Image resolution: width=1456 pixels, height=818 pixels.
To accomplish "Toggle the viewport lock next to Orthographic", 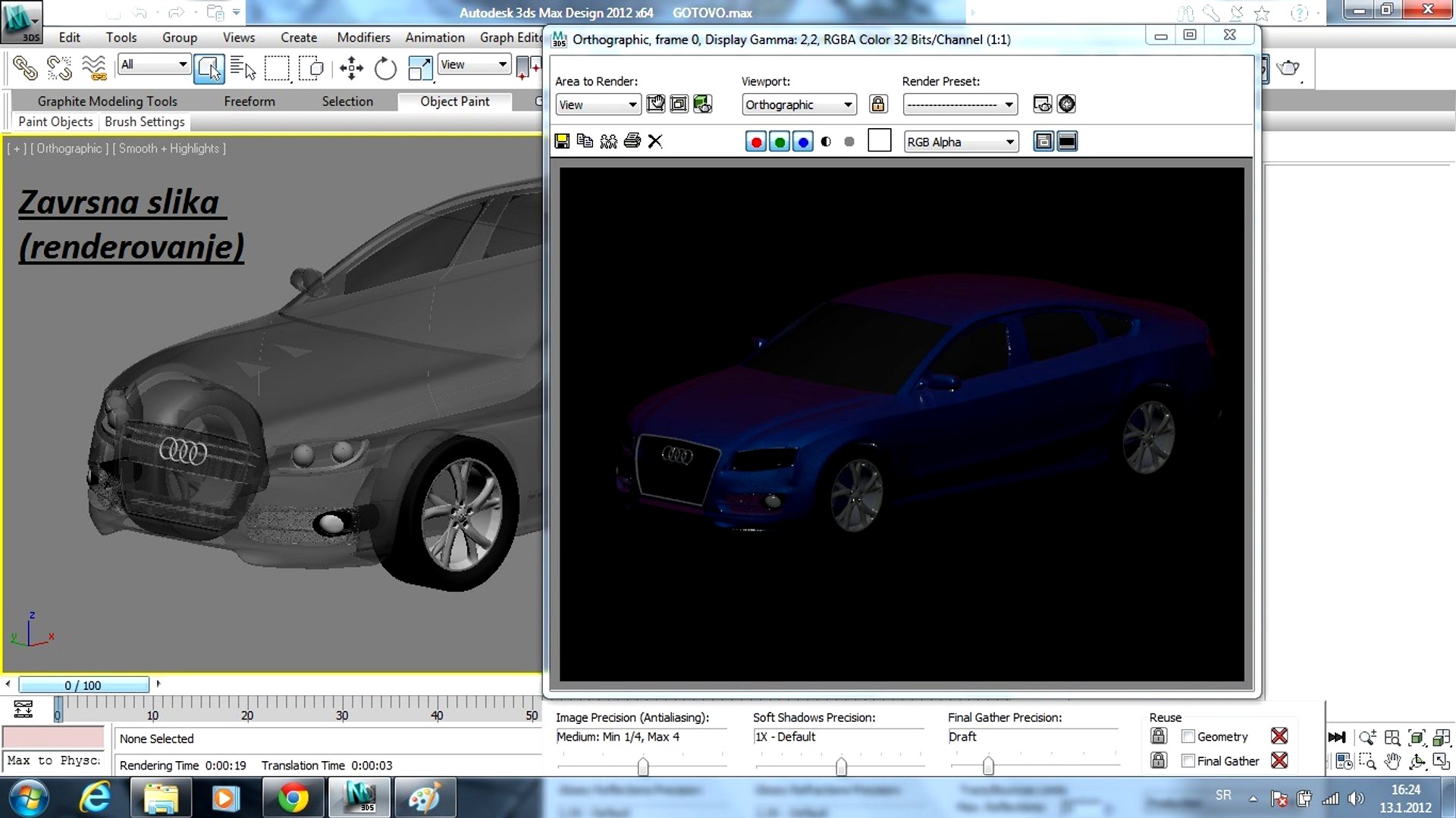I will [x=878, y=105].
